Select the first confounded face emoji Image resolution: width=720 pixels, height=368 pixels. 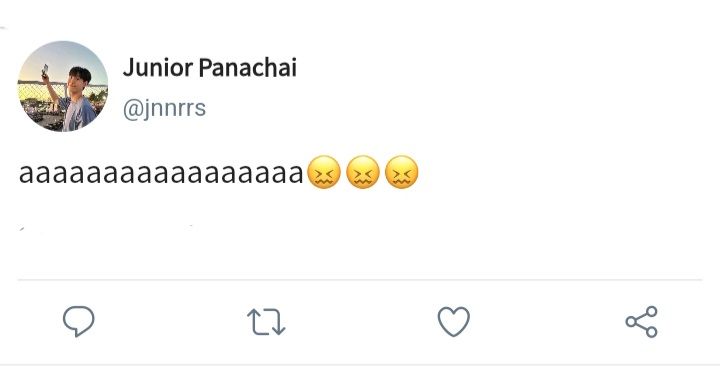coord(324,172)
